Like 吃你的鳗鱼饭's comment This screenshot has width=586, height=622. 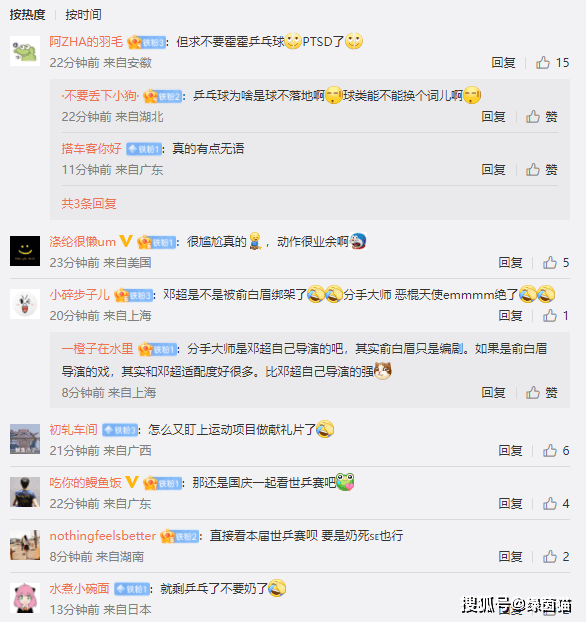click(556, 504)
